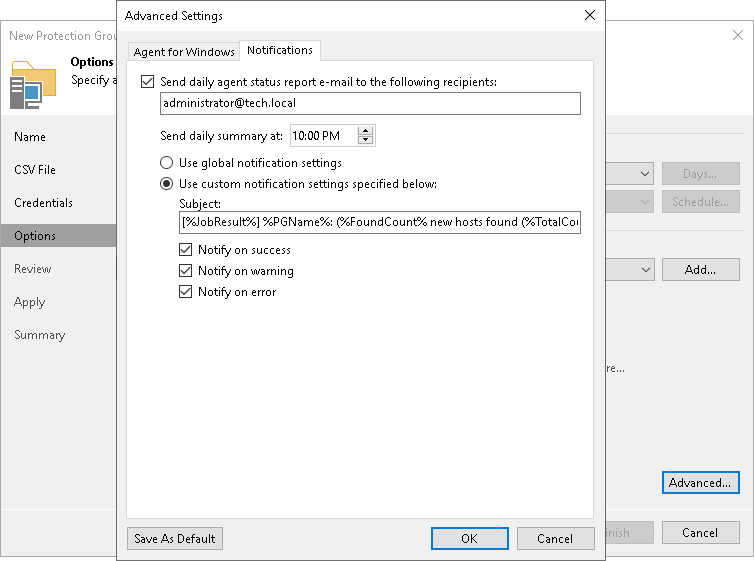Click the protection group folder icon
This screenshot has width=754, height=561.
(33, 85)
